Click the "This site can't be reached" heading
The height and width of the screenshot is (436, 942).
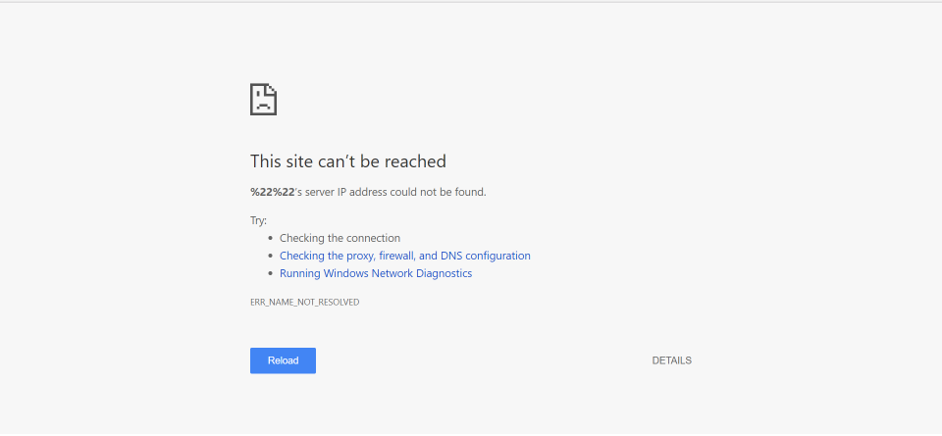[347, 161]
